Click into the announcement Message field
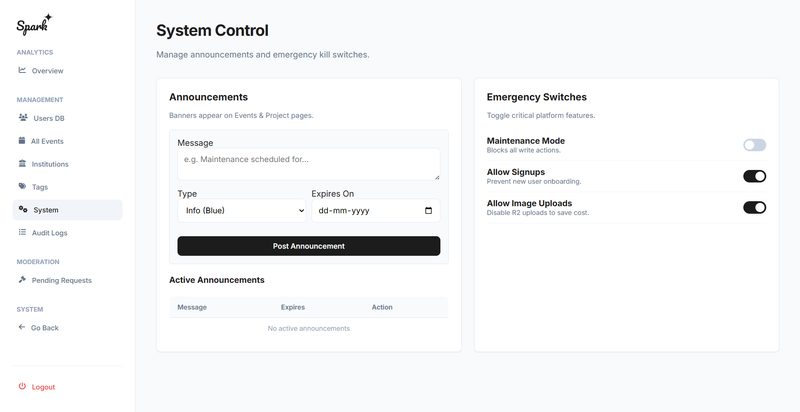This screenshot has height=412, width=800. tap(308, 164)
